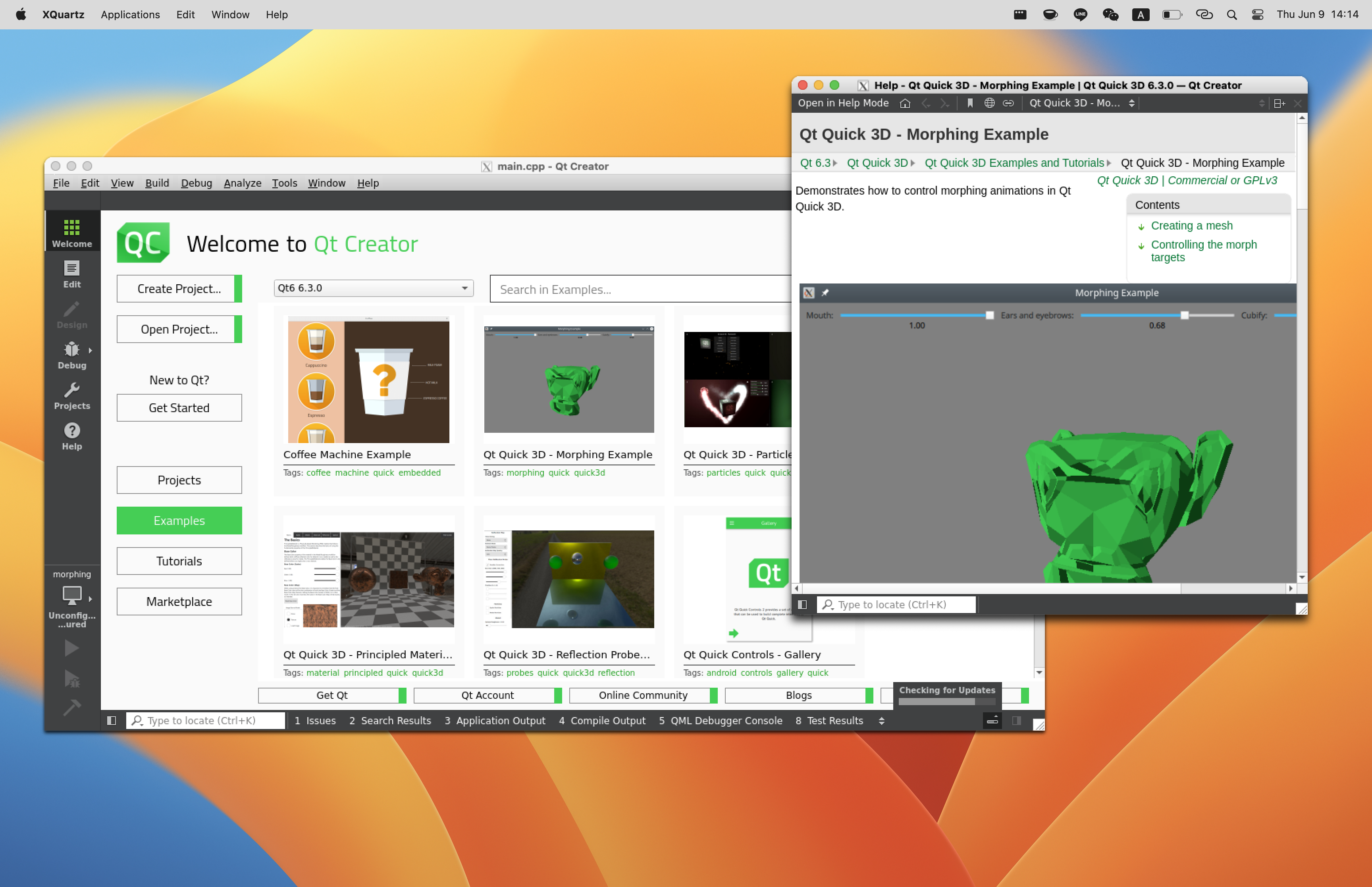This screenshot has height=887, width=1372.
Task: Add bookmark in help toolbar
Action: [969, 103]
